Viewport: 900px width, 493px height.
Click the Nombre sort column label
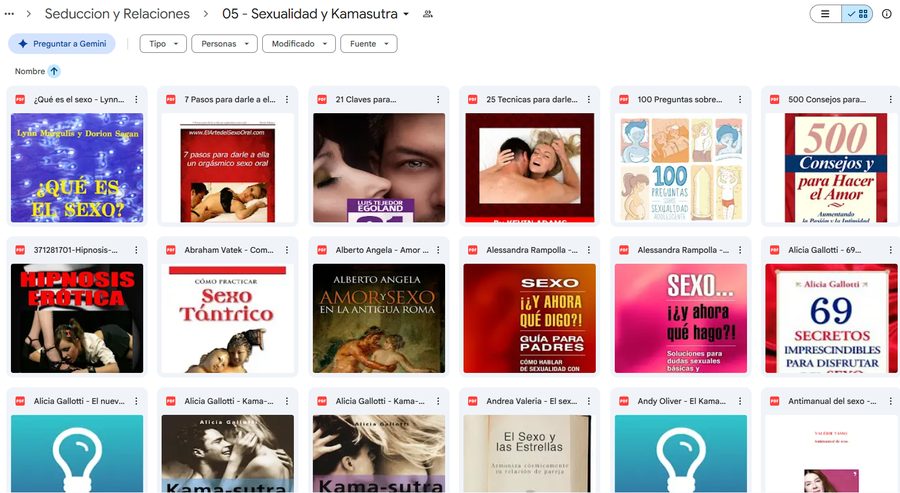click(x=30, y=71)
